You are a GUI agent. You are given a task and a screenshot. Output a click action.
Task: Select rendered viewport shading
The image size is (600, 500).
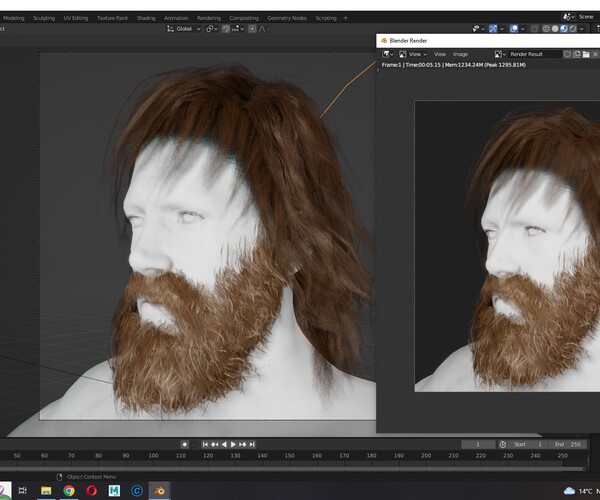coord(572,29)
